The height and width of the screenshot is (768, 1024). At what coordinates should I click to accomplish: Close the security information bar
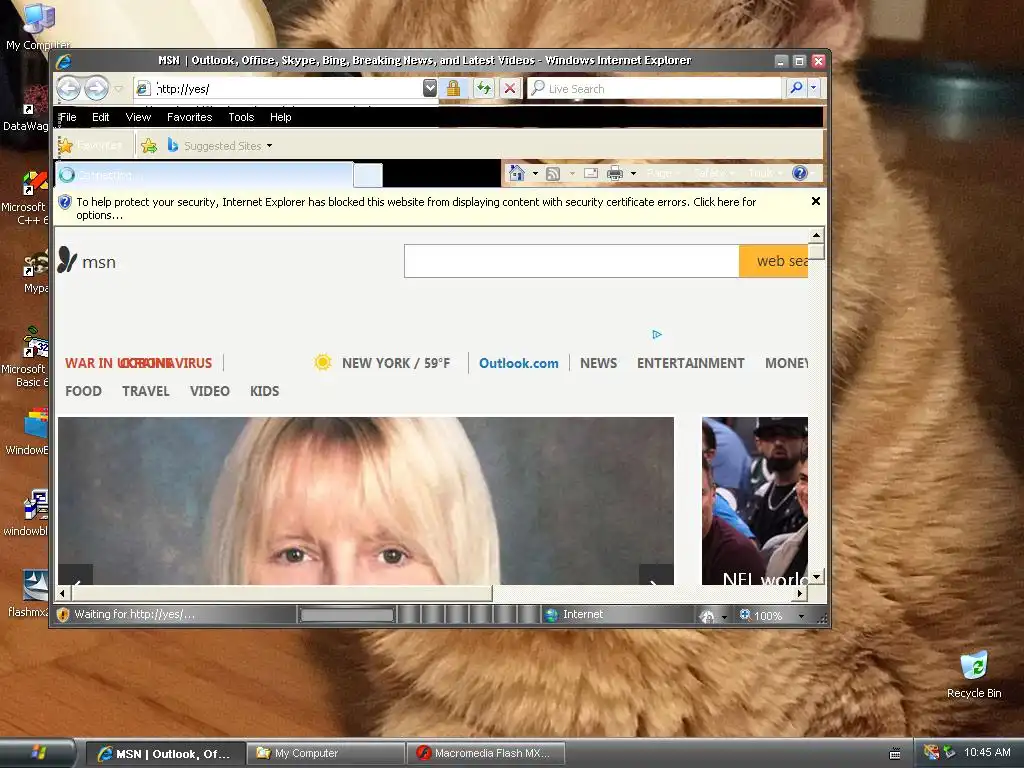pyautogui.click(x=816, y=201)
